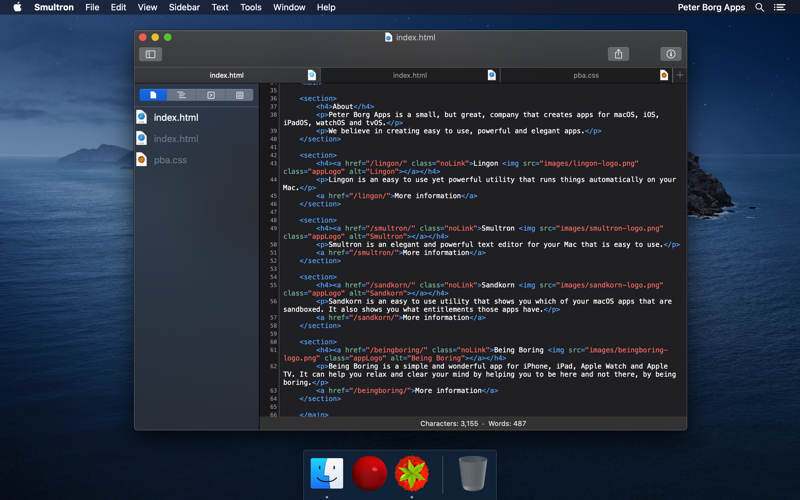
Task: Open Notification Center in the menu bar
Action: pos(780,7)
